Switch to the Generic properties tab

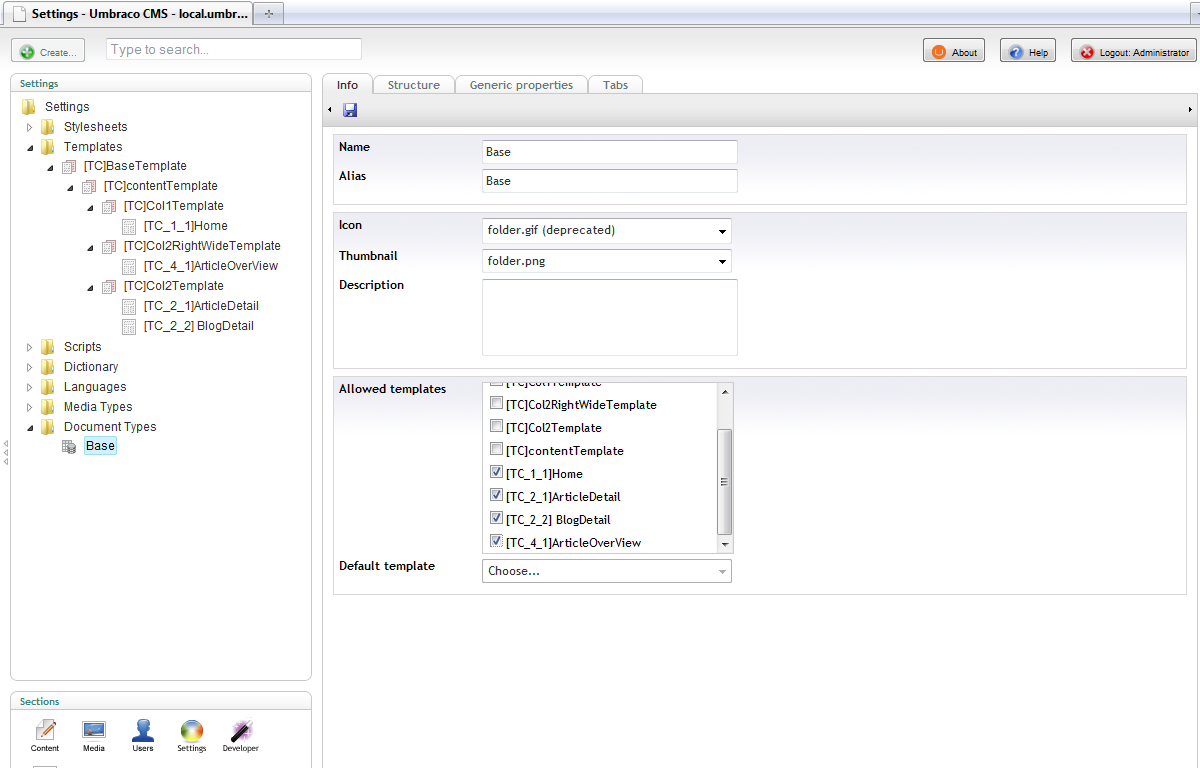521,85
